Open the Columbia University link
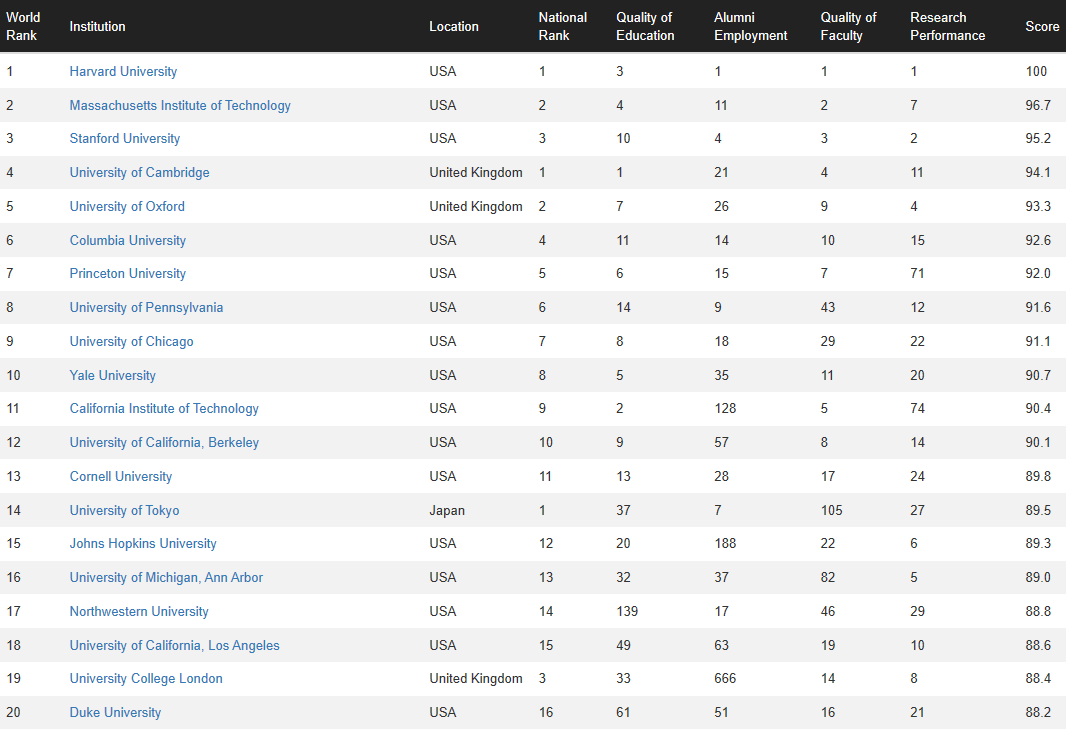 128,241
